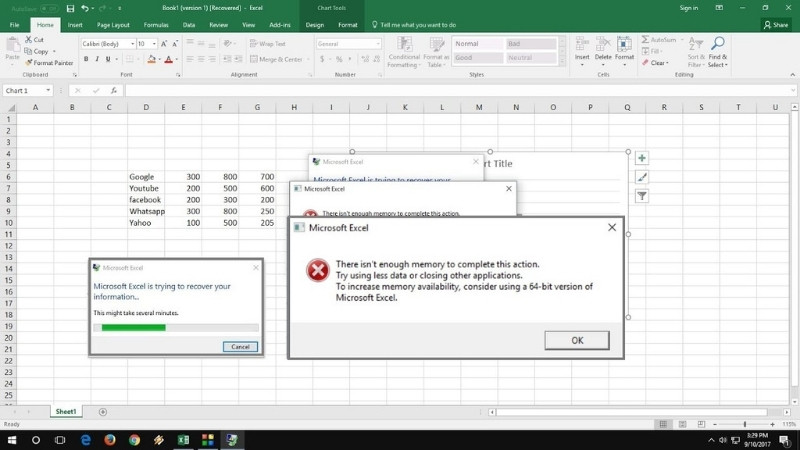Click the Format Painter tool
Image resolution: width=800 pixels, height=450 pixels.
(49, 63)
